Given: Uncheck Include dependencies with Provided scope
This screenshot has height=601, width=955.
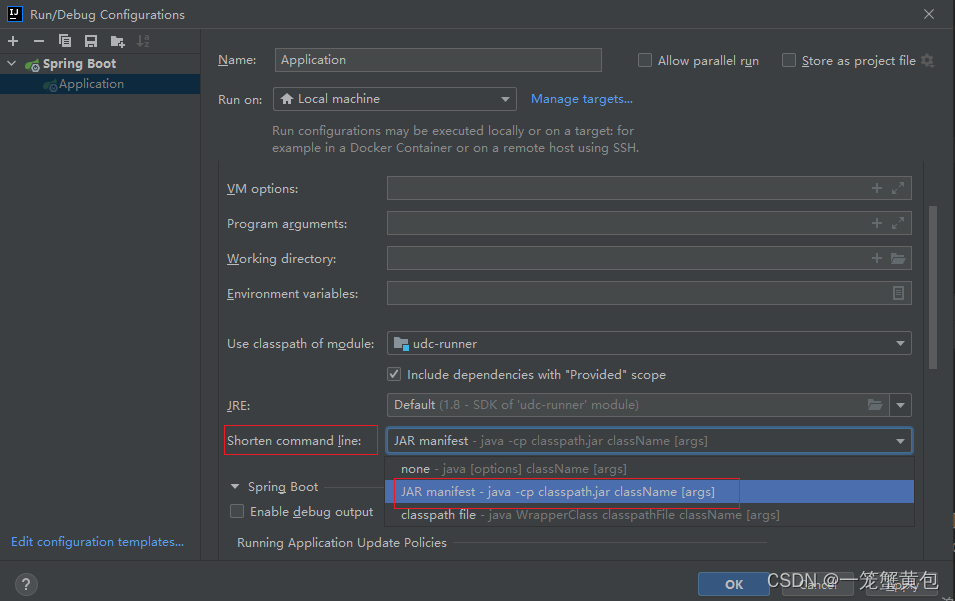Looking at the screenshot, I should [394, 374].
